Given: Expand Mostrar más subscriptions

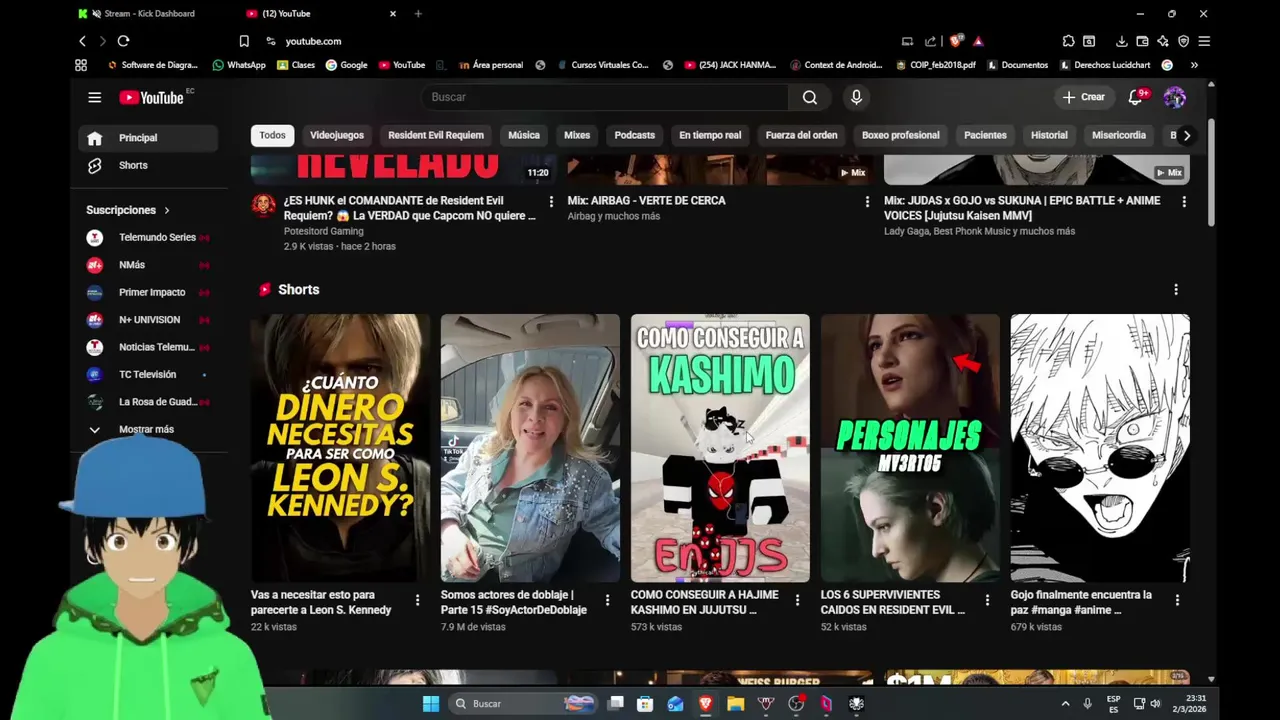Looking at the screenshot, I should (x=148, y=429).
